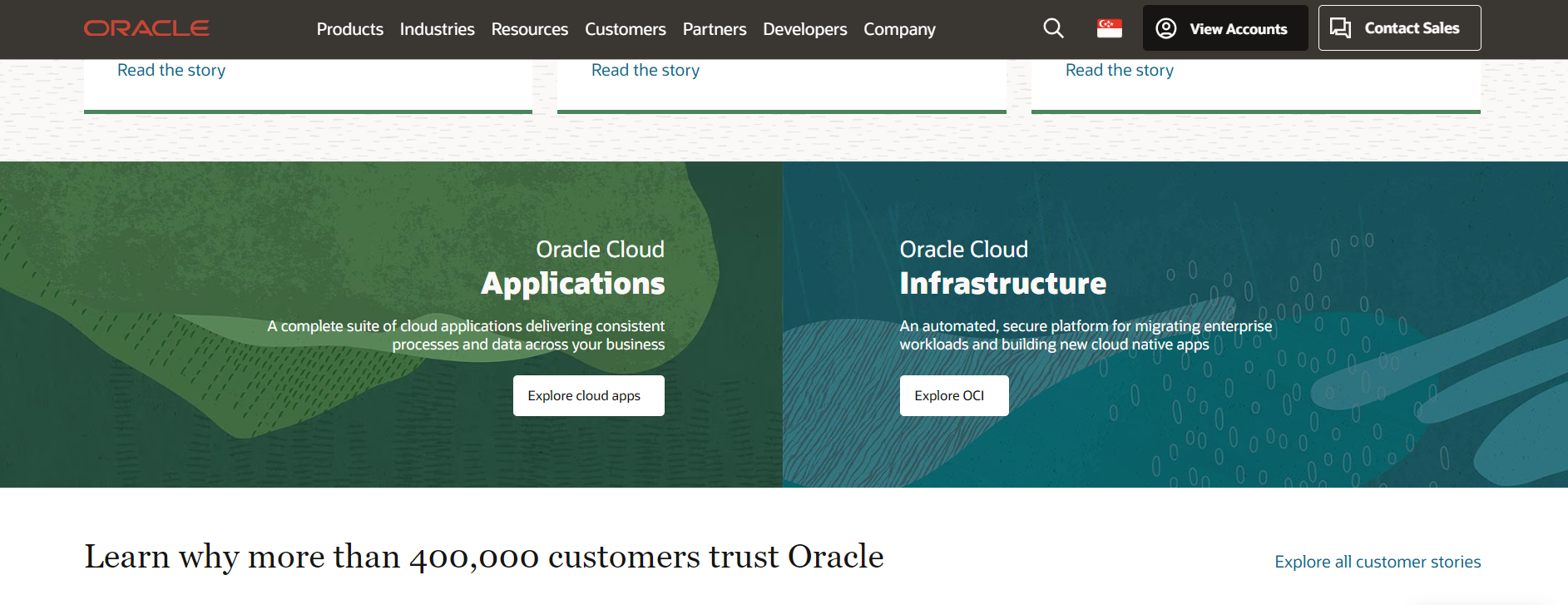This screenshot has width=1568, height=605.
Task: Follow the Explore all customer stories link
Action: tap(1378, 562)
